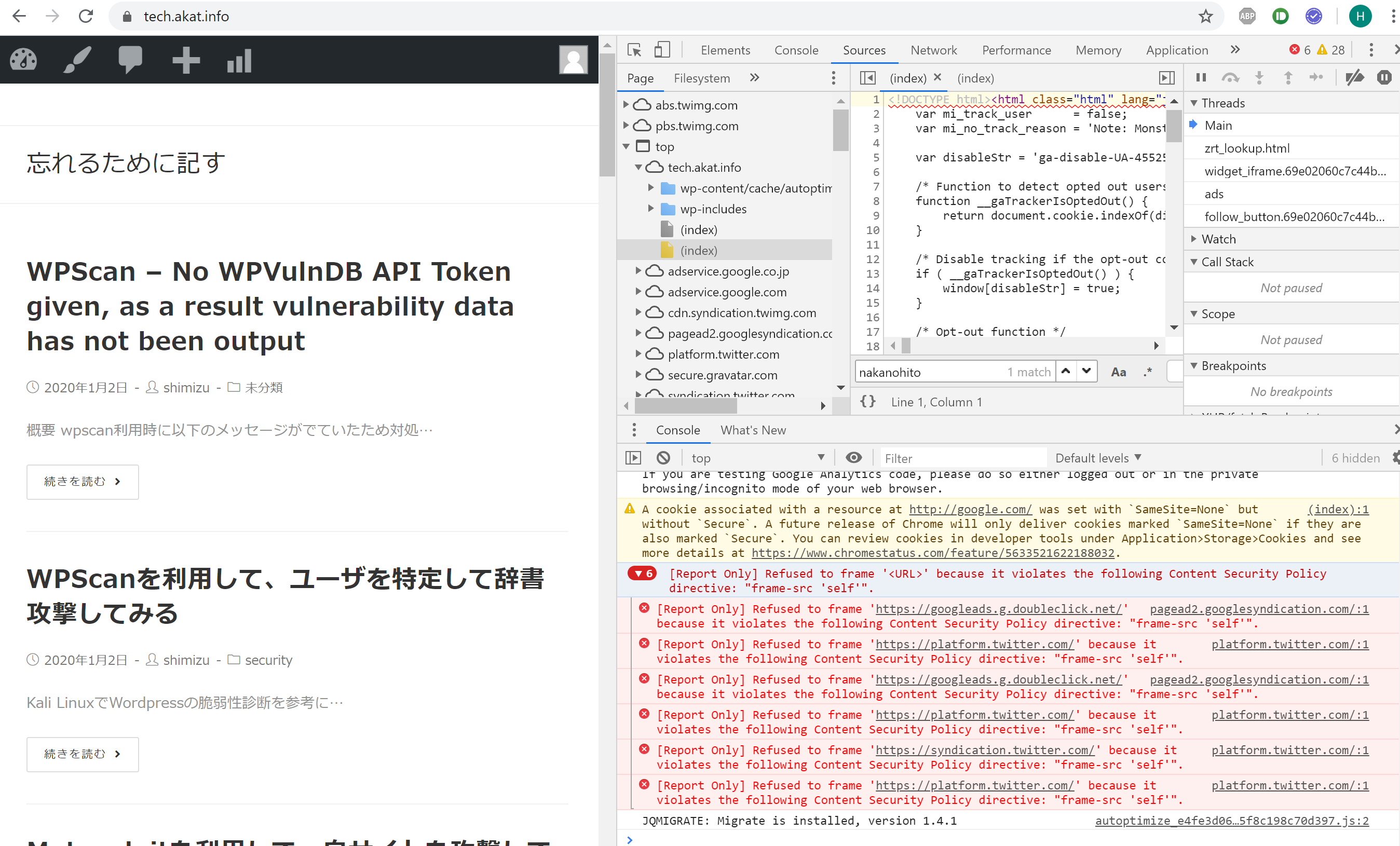The width and height of the screenshot is (1400, 846).
Task: Expand the wp-includes folder
Action: [x=651, y=209]
